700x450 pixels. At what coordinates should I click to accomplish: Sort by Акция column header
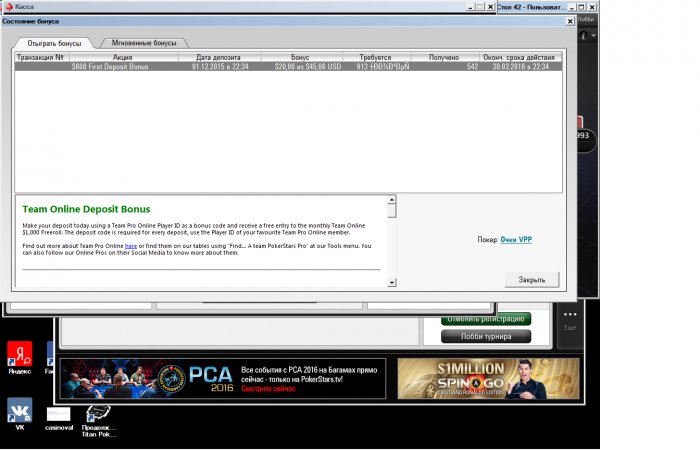(123, 57)
